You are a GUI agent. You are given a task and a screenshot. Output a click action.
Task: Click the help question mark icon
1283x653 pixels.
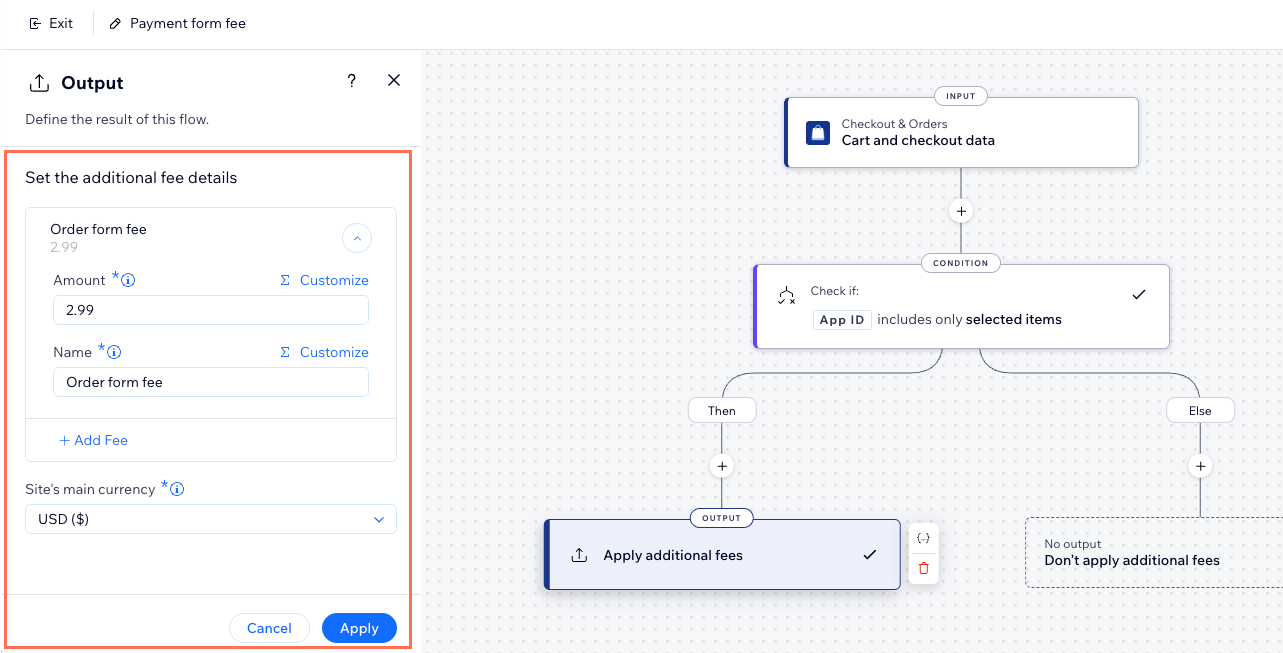(351, 81)
